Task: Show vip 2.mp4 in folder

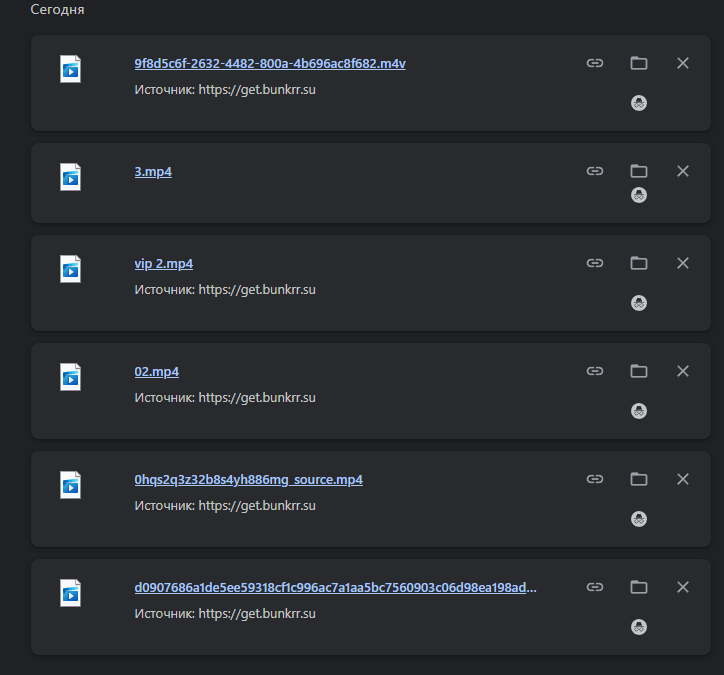Action: pyautogui.click(x=639, y=263)
